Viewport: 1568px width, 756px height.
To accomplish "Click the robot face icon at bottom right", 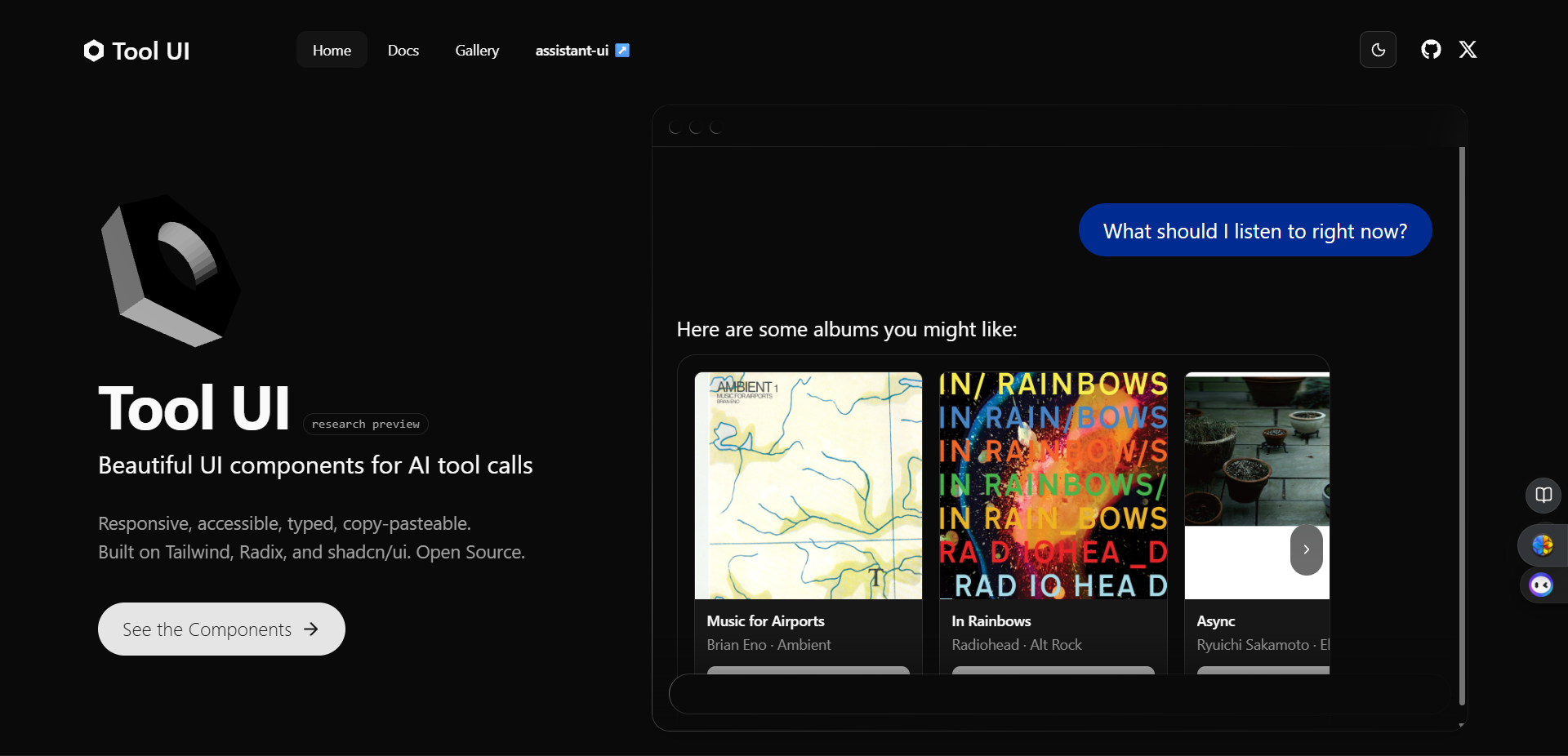I will (x=1540, y=585).
